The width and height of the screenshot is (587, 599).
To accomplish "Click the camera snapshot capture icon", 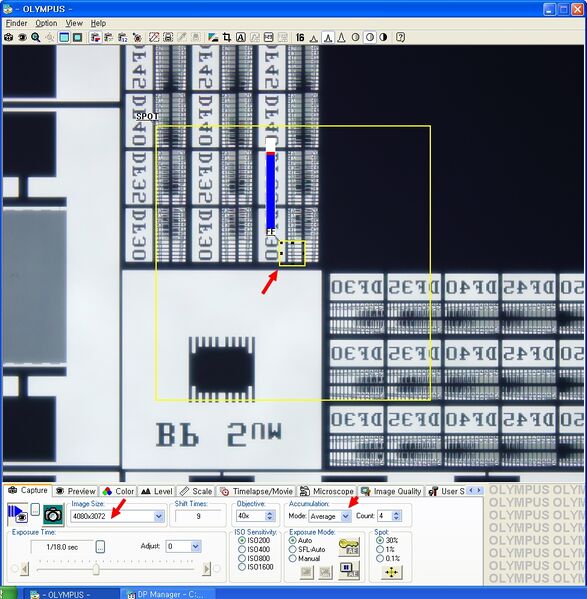I will 53,515.
